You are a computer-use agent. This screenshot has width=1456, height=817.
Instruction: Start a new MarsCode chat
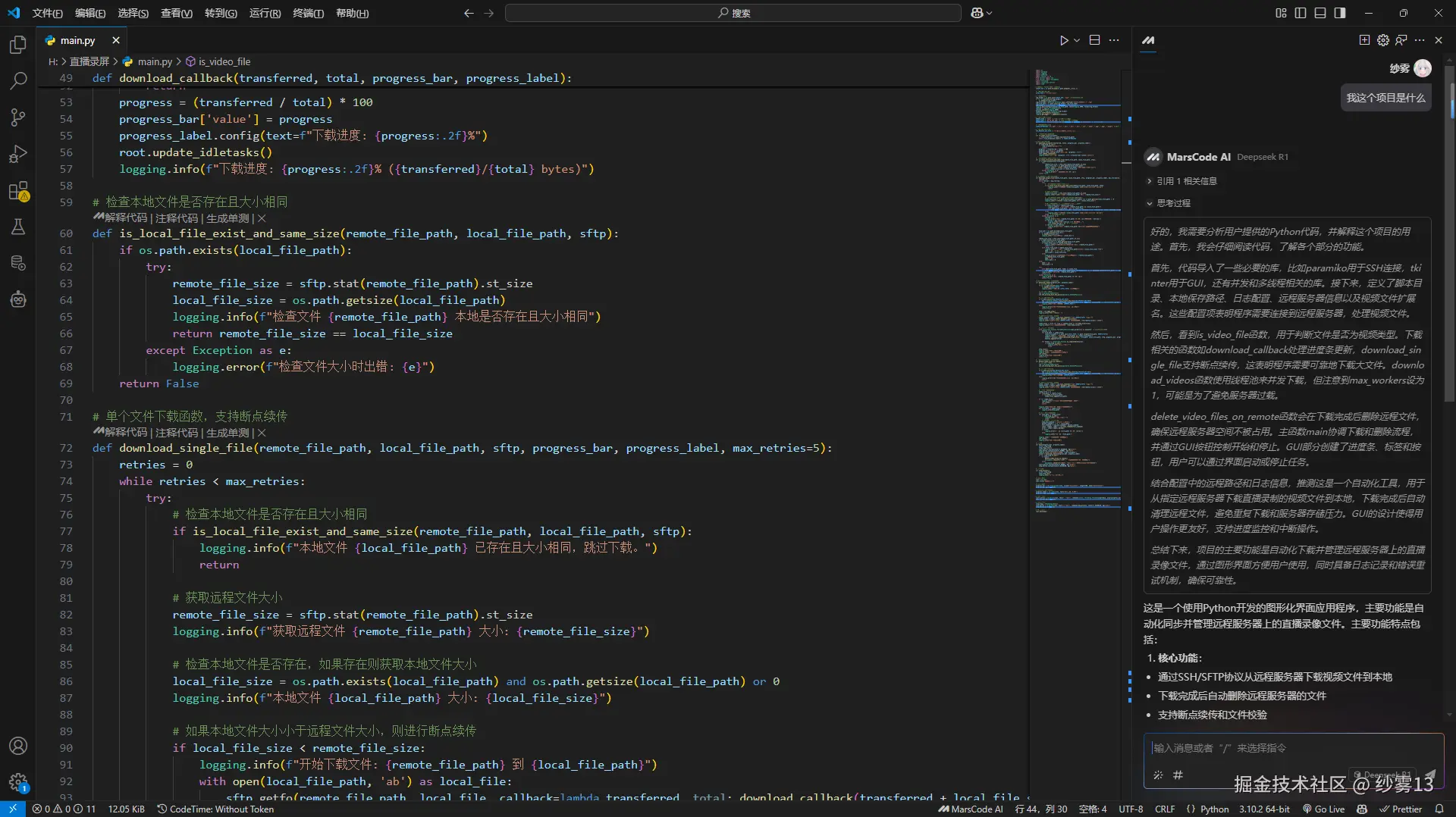coord(1364,40)
